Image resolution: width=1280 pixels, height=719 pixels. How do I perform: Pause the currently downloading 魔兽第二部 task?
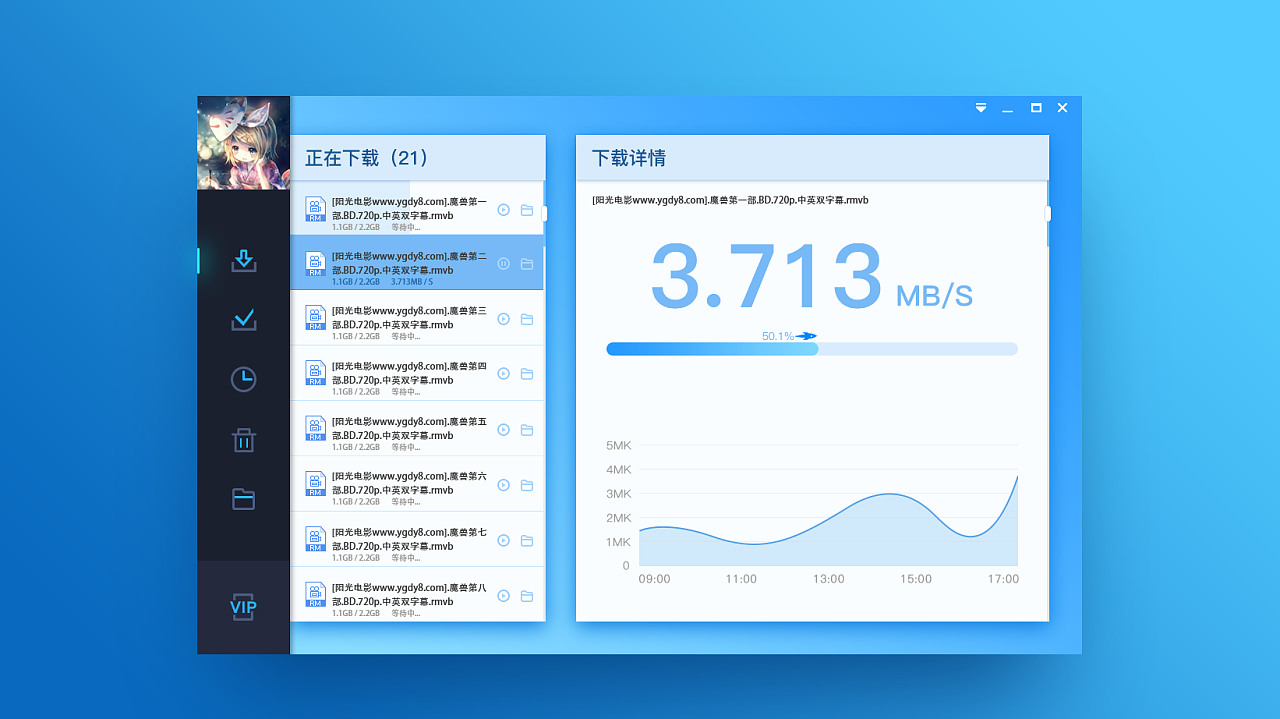point(503,264)
